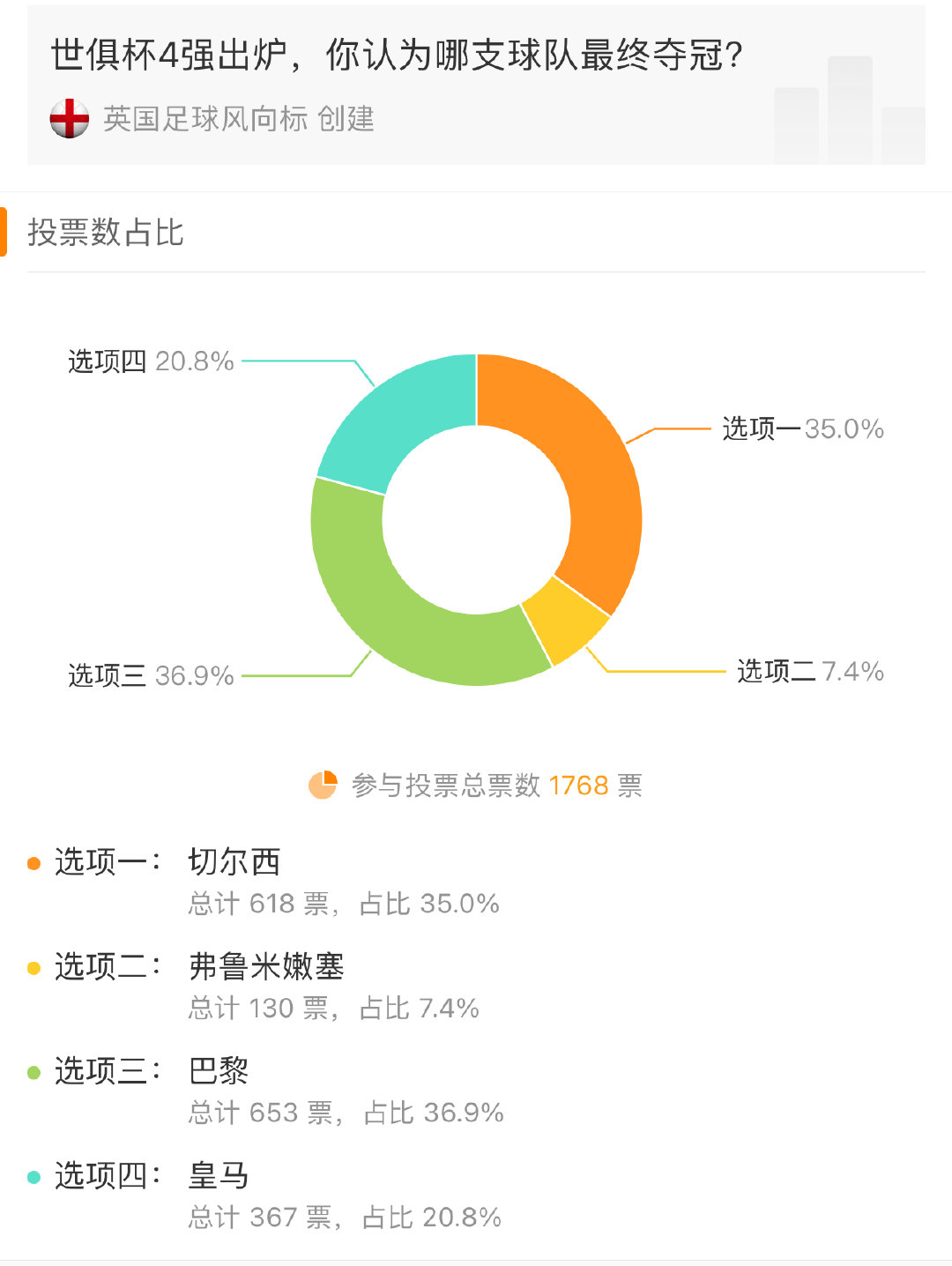Screen dimensions: 952x1266
Task: Click the orange accent bar beside 投票数占比
Action: coord(4,232)
